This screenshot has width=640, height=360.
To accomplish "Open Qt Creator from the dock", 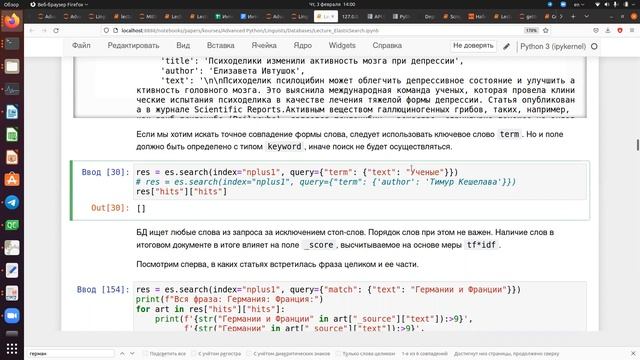I will 12,225.
